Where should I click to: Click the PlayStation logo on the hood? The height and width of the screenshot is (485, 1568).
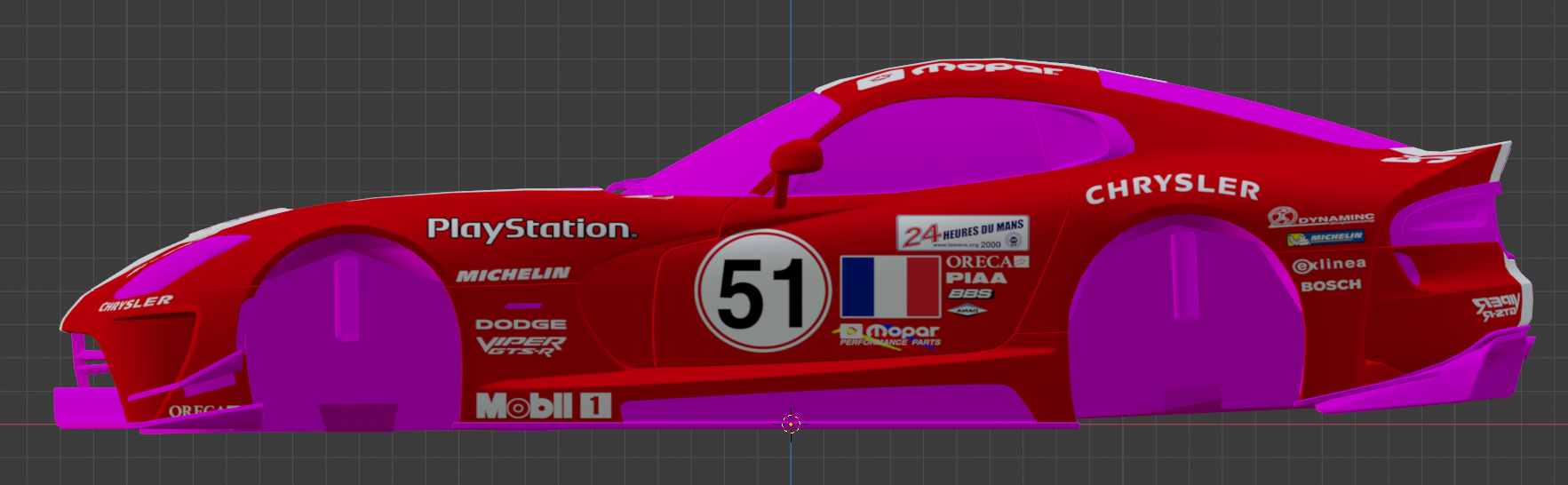[x=531, y=229]
